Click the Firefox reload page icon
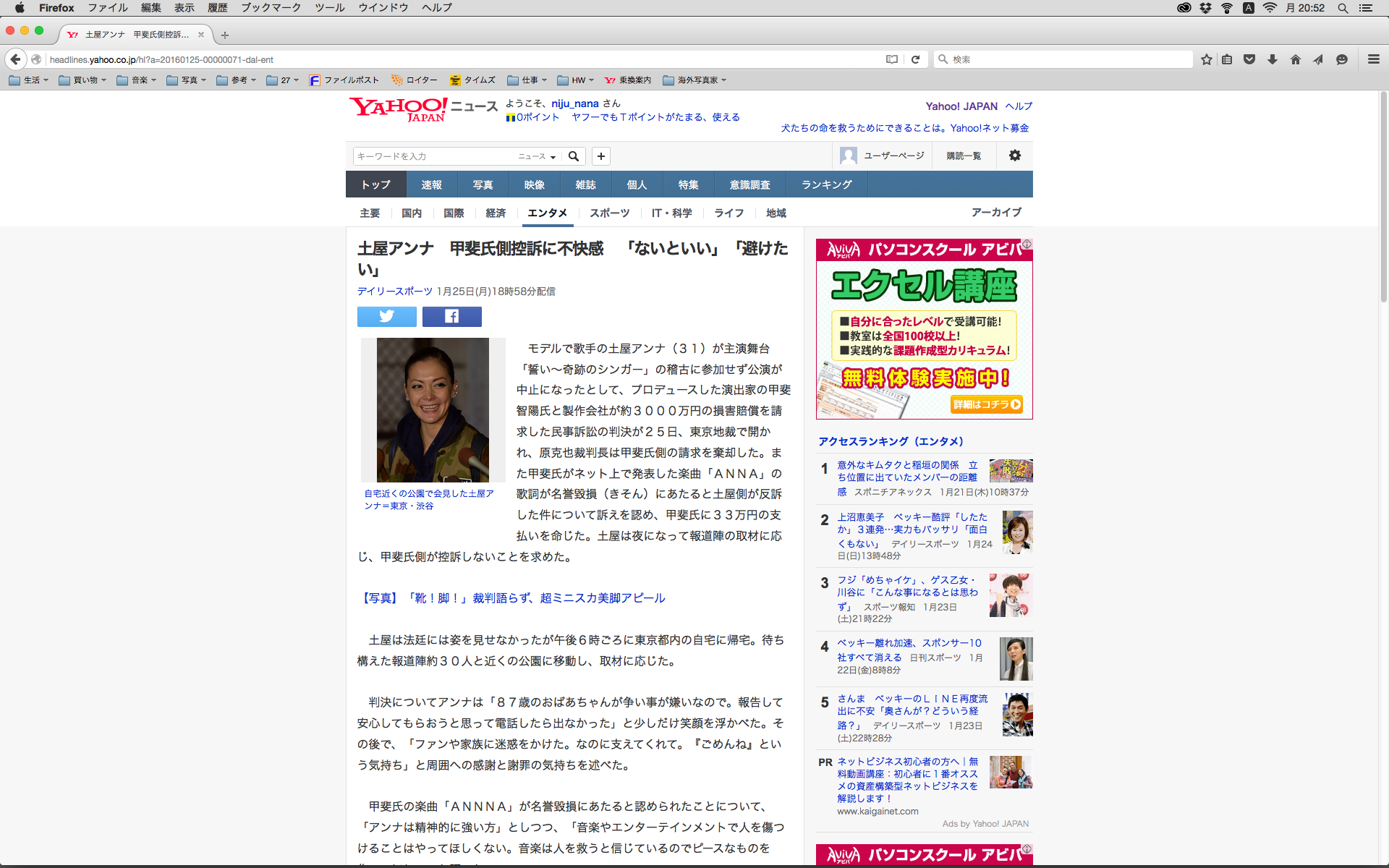This screenshot has height=868, width=1389. 915,59
